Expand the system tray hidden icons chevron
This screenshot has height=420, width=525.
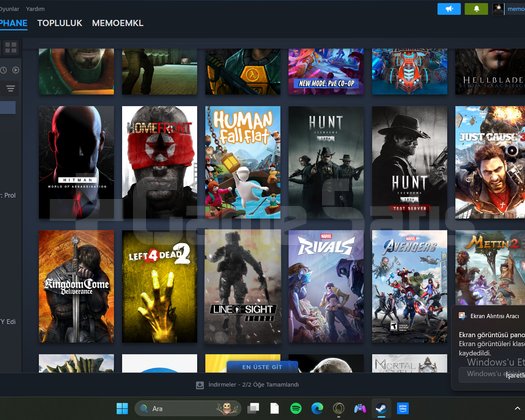tap(517, 408)
